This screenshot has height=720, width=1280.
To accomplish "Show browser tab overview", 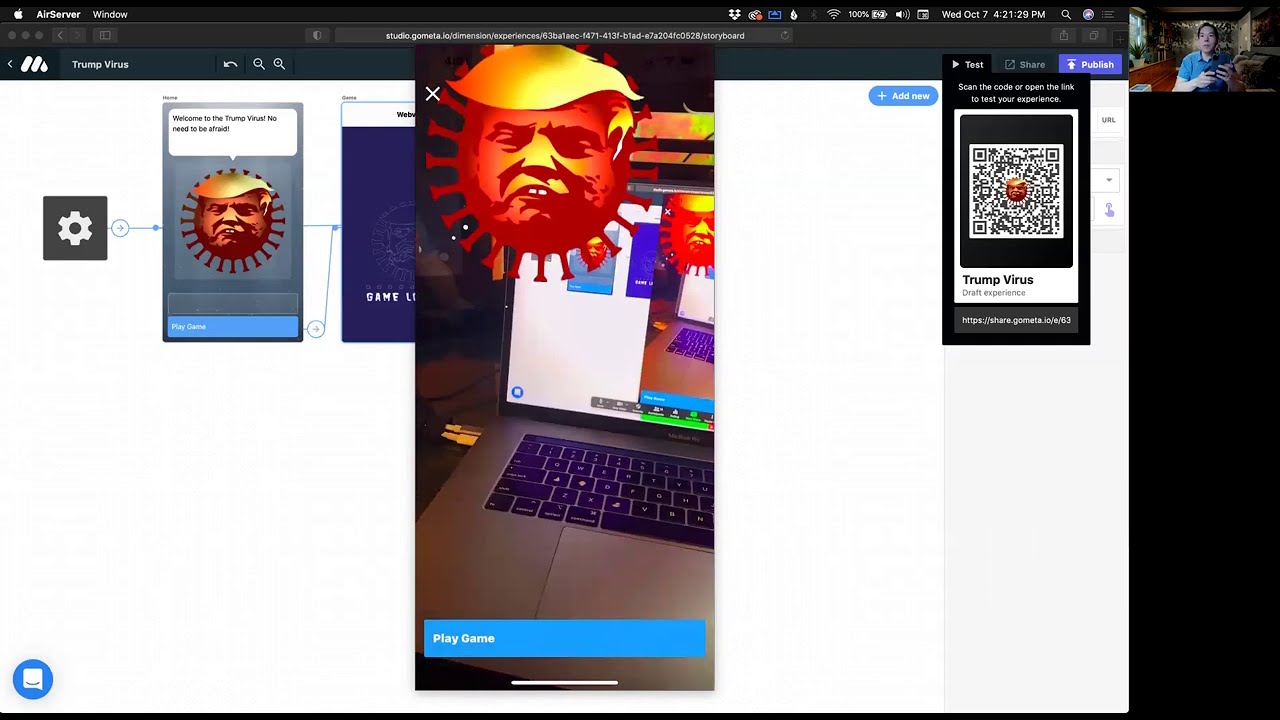I will 1093,35.
